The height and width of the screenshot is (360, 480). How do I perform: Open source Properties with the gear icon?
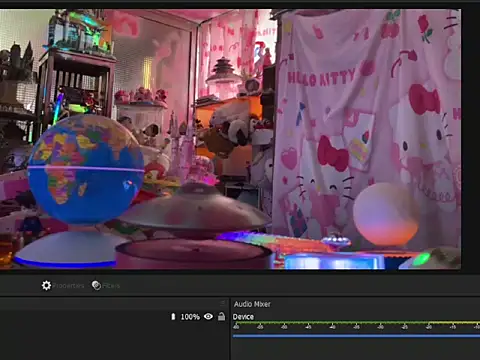click(63, 286)
